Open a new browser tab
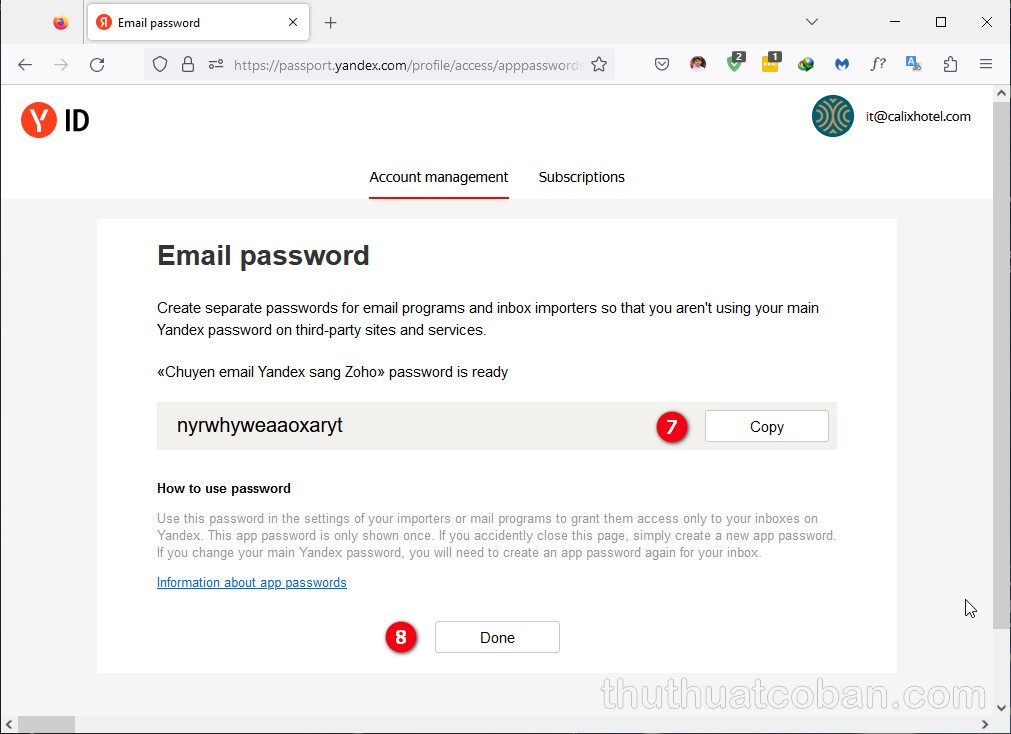This screenshot has height=734, width=1011. point(331,22)
